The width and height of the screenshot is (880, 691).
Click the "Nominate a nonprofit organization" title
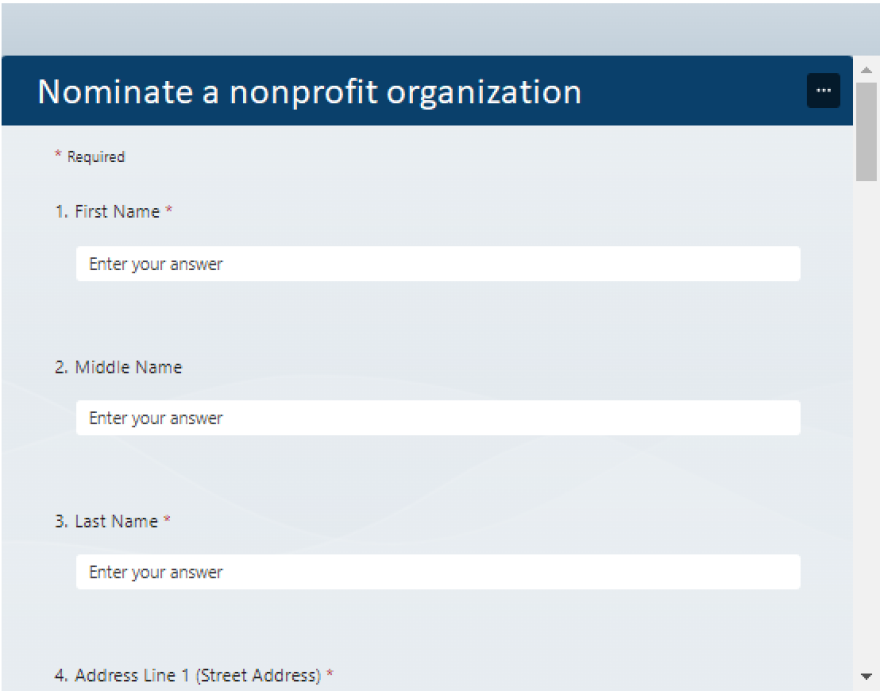tap(309, 92)
